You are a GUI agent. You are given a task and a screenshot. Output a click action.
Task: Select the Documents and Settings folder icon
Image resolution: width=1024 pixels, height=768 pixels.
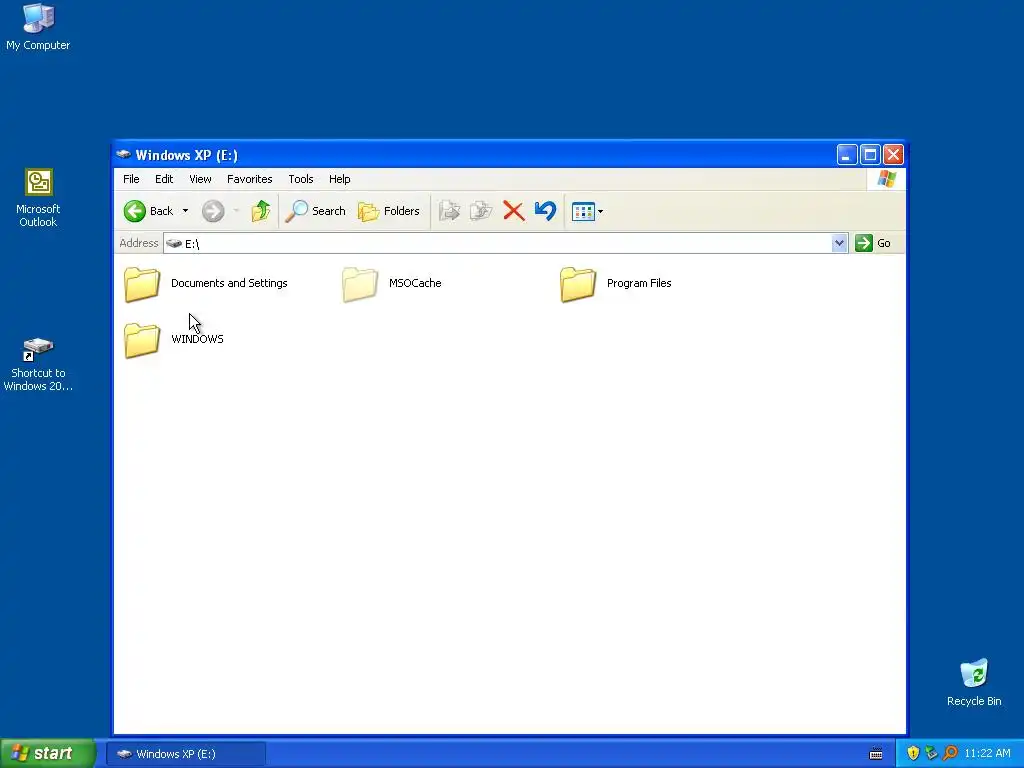[142, 284]
